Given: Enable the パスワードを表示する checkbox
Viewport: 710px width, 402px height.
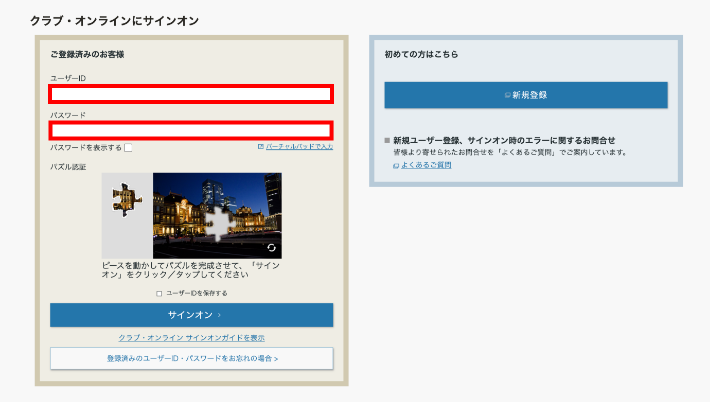Looking at the screenshot, I should 128,148.
